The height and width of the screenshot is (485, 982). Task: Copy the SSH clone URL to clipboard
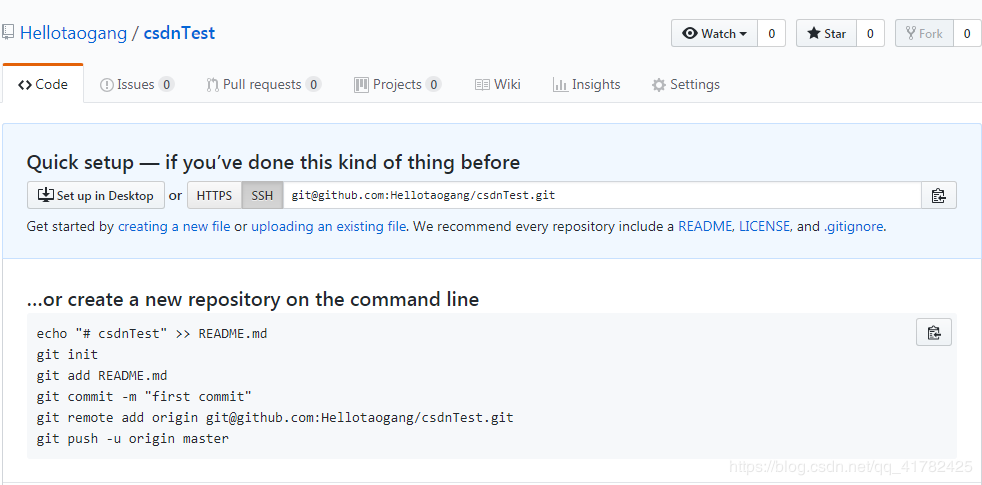click(x=938, y=195)
